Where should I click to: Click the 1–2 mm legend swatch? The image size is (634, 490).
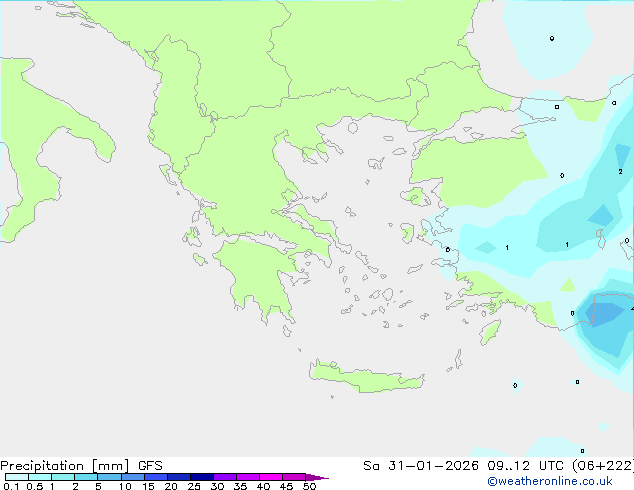coord(63,477)
